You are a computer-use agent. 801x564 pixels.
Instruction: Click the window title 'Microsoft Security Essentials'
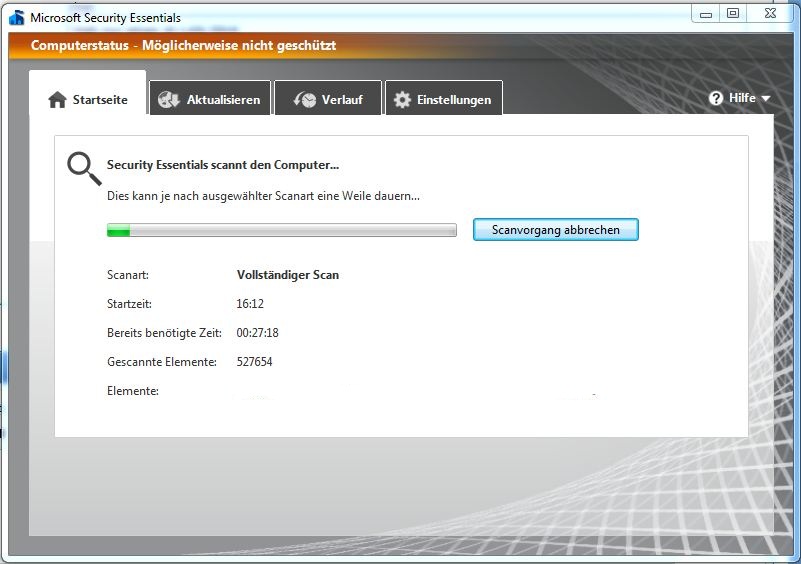[x=105, y=18]
